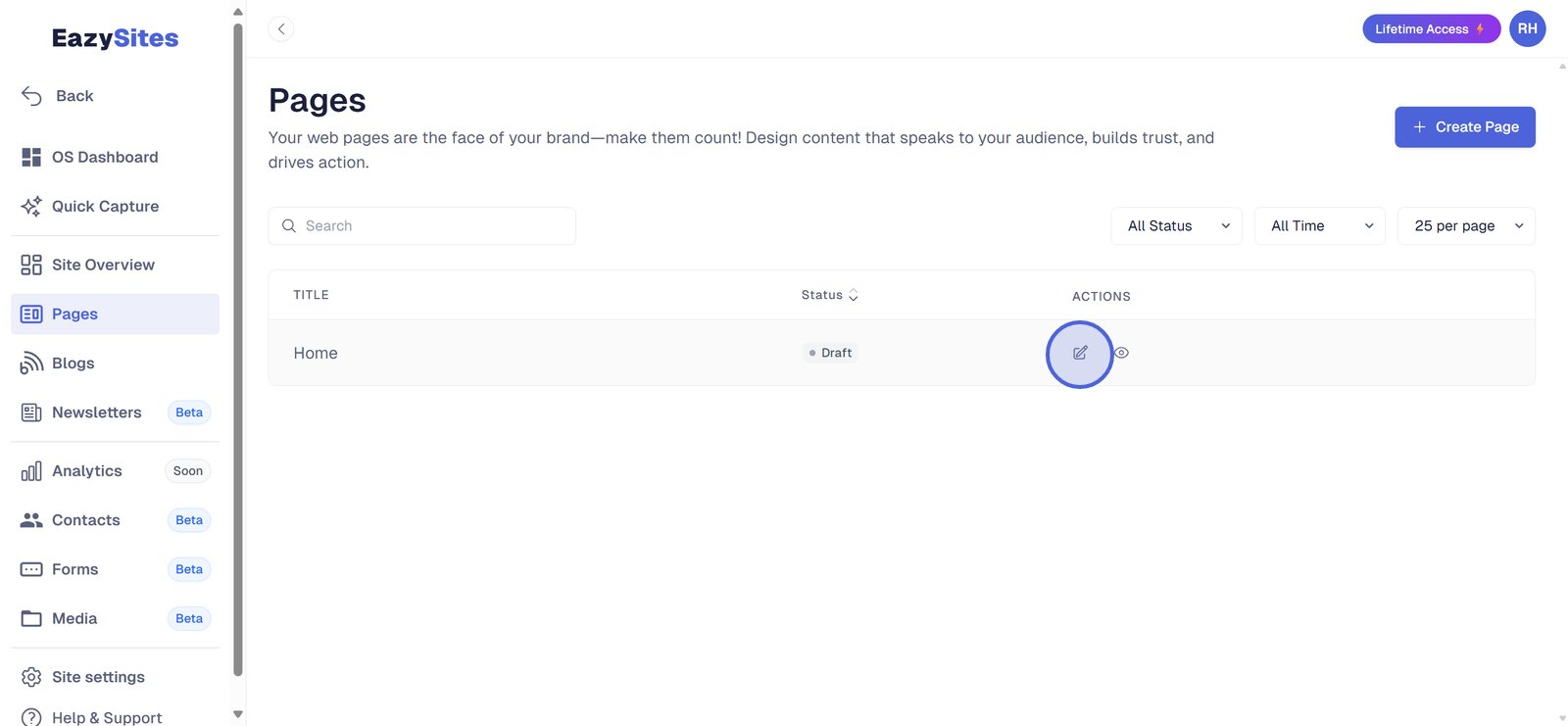The height and width of the screenshot is (726, 1568).
Task: Open Contacts menu item
Action: [x=85, y=520]
